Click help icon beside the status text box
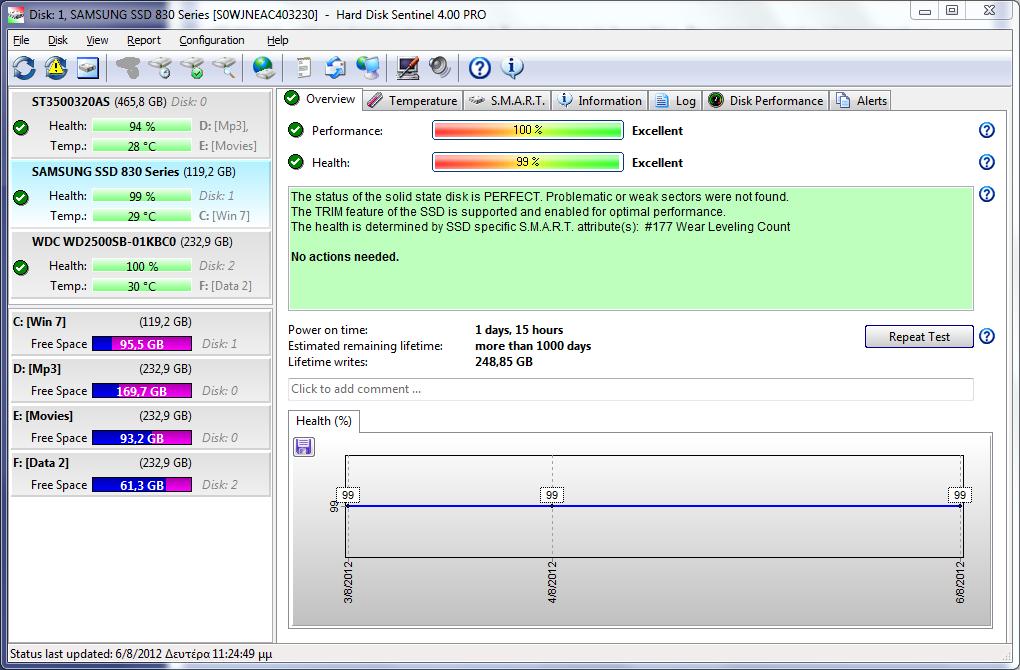Screen dimensions: 1020x670 tap(987, 194)
